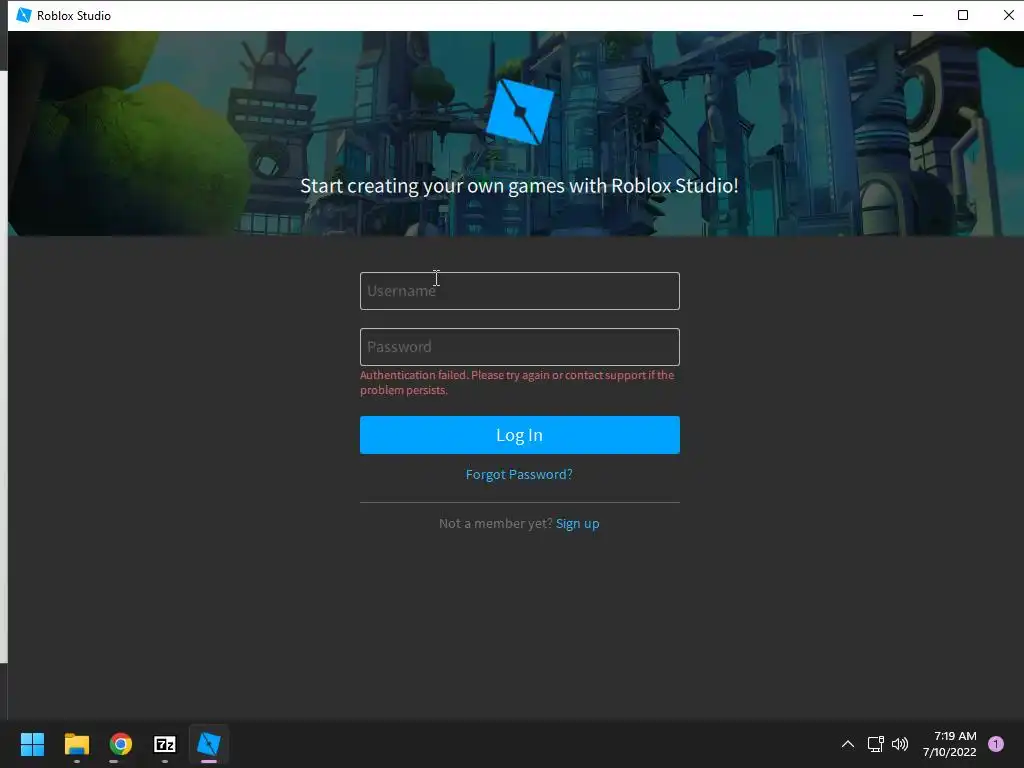Select Roblox Studio taskbar icon
Viewport: 1024px width, 768px height.
[x=209, y=744]
